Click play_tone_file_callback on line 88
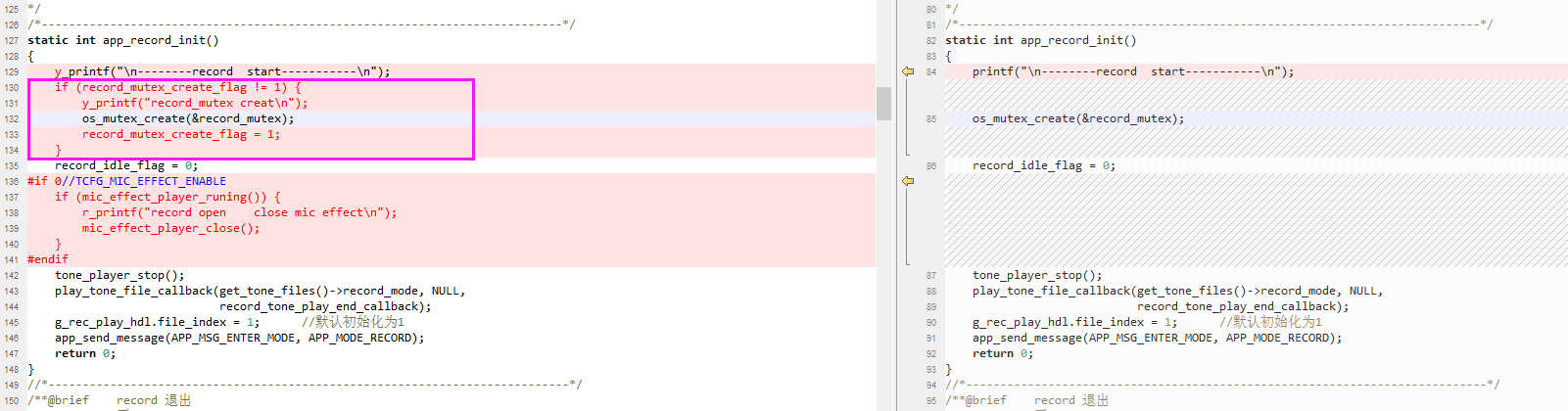 [x=1178, y=291]
